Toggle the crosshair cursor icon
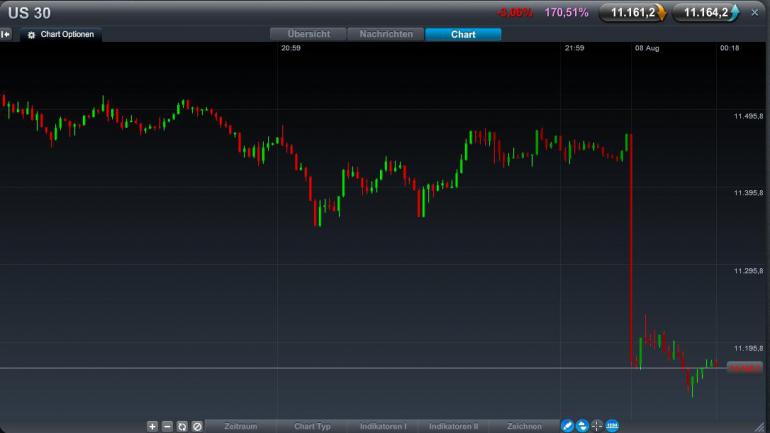 tap(597, 426)
